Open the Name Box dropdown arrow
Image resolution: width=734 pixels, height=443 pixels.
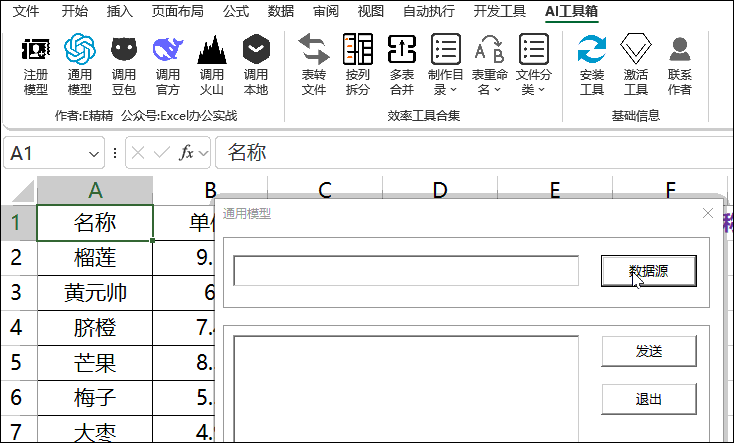95,153
